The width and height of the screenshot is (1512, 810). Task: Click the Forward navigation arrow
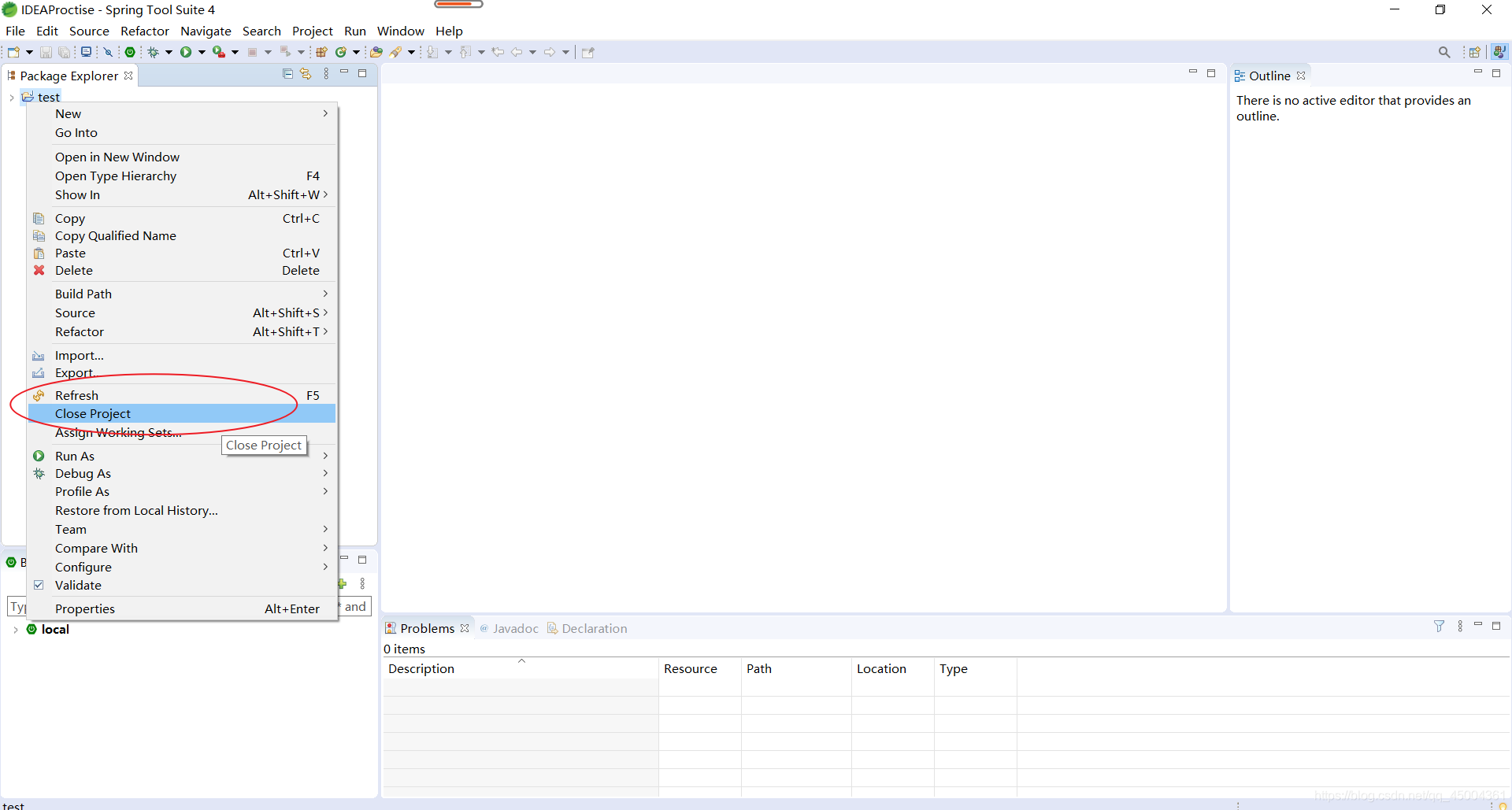[x=550, y=52]
